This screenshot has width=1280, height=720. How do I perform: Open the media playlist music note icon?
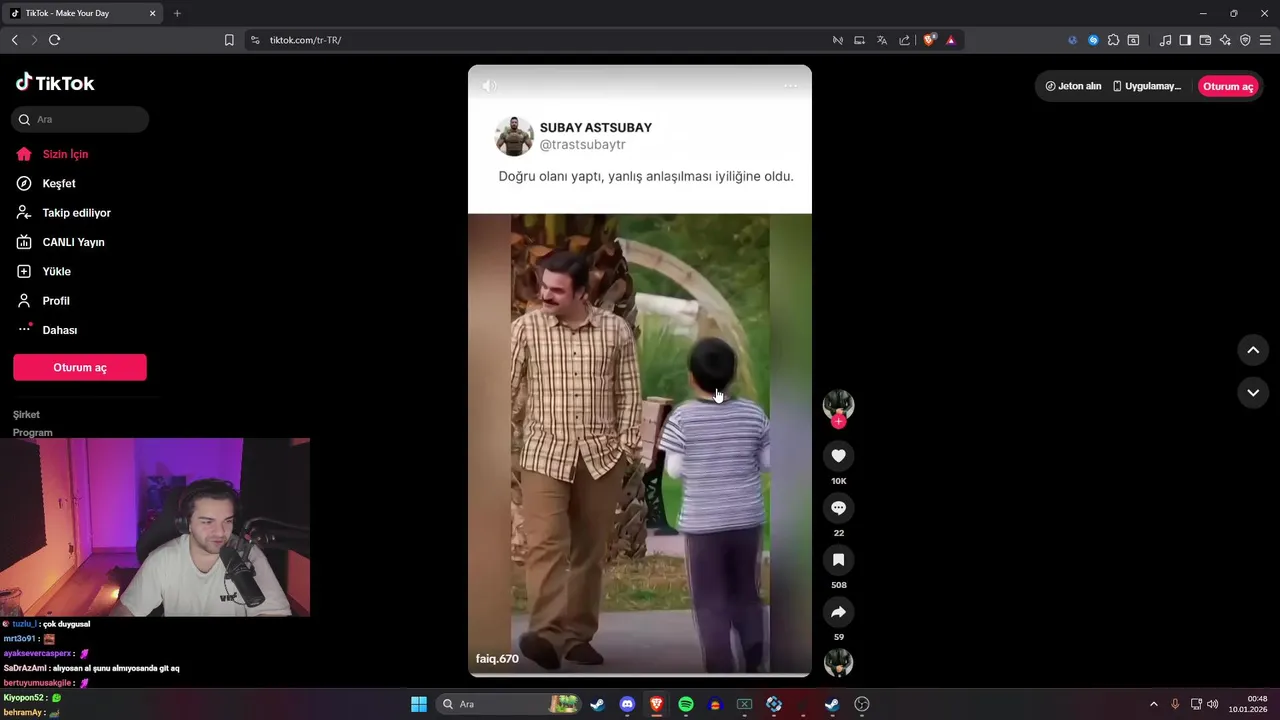click(1165, 40)
